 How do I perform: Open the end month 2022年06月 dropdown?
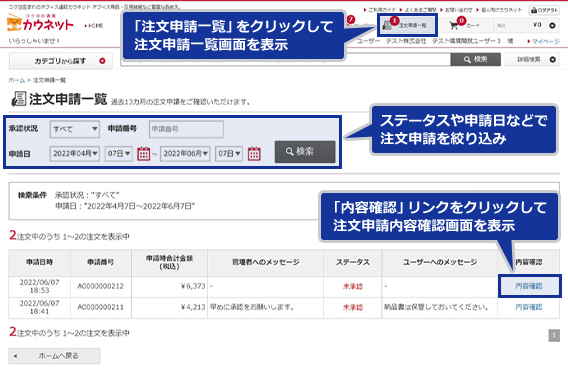185,154
